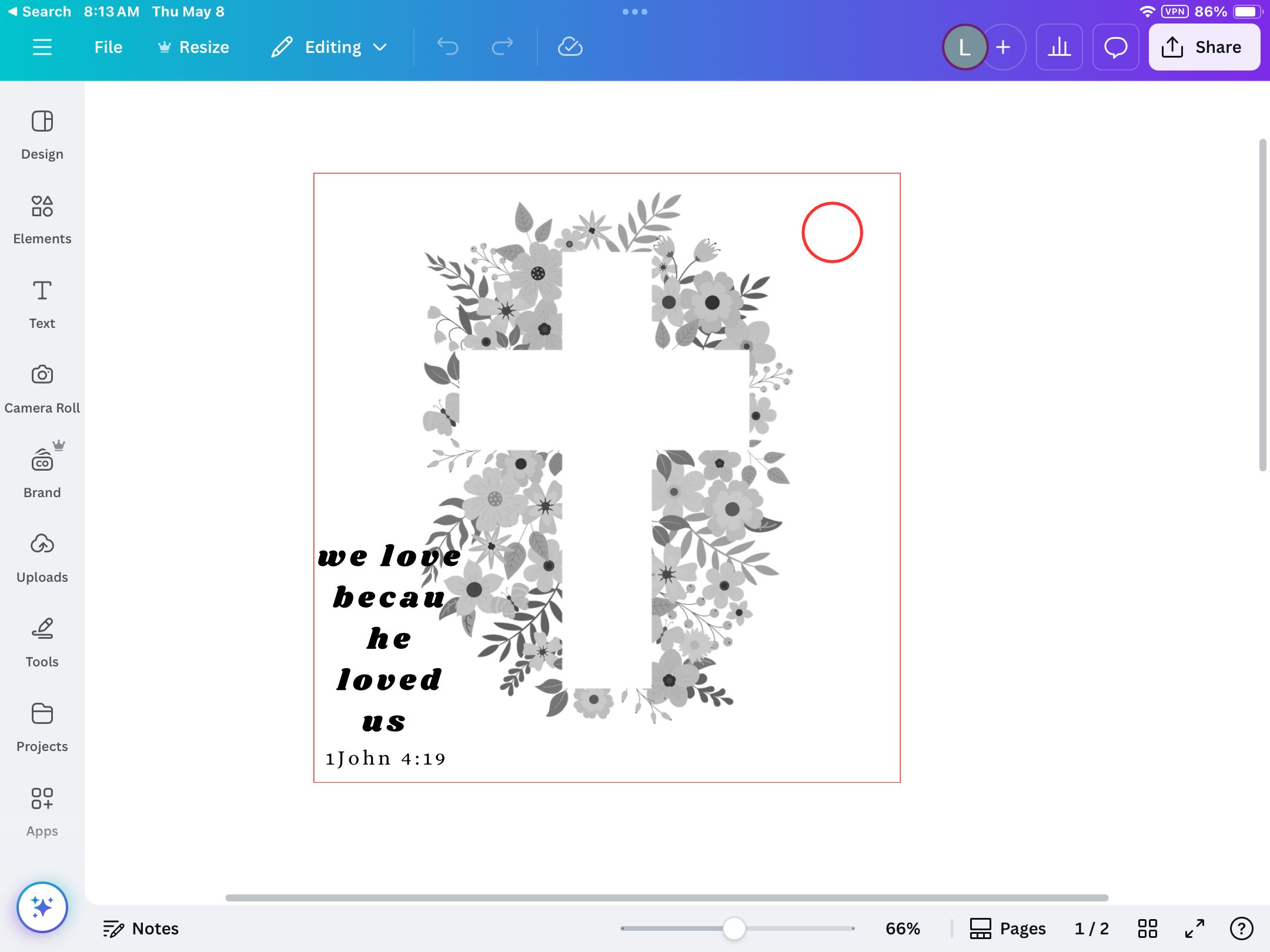1270x952 pixels.
Task: Open the hamburger main menu
Action: (42, 47)
